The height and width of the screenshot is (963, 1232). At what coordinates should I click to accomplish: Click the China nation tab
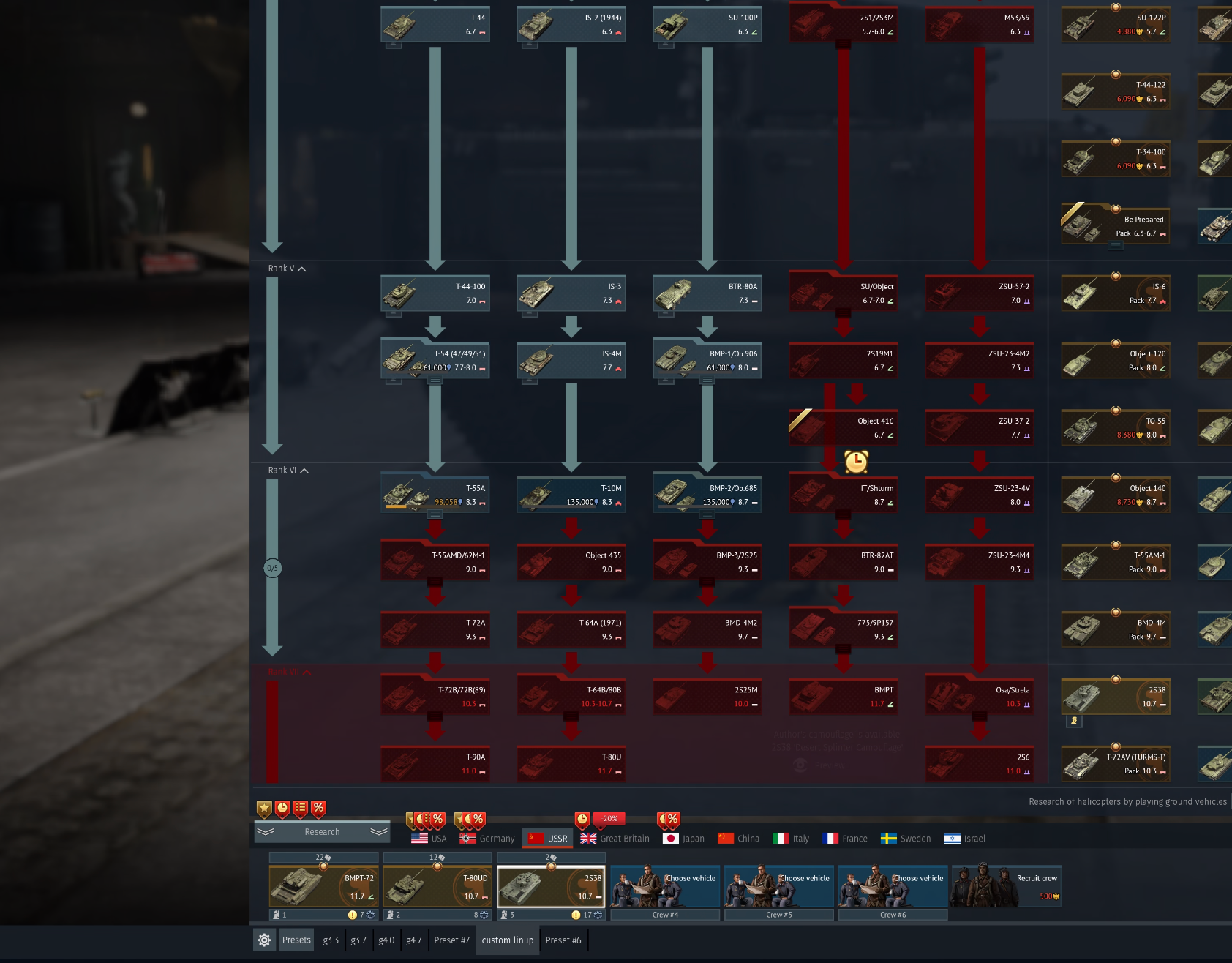(738, 839)
